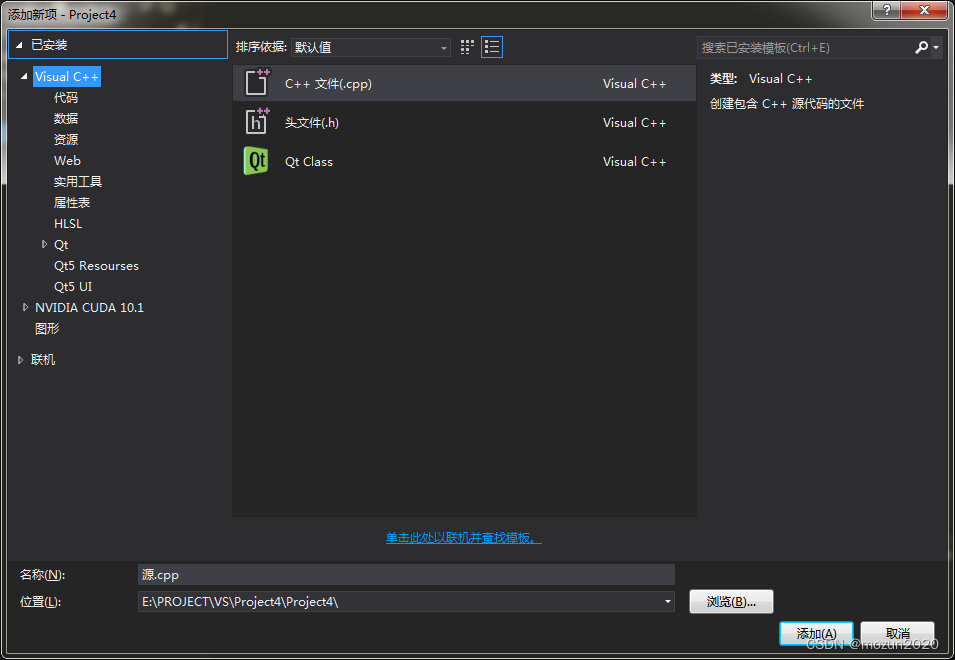The width and height of the screenshot is (955, 660).
Task: Expand the Qt tree node
Action: tap(44, 244)
